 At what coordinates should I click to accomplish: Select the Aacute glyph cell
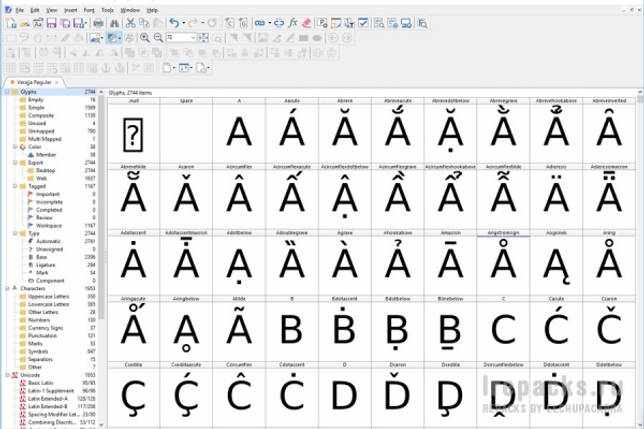tap(292, 131)
